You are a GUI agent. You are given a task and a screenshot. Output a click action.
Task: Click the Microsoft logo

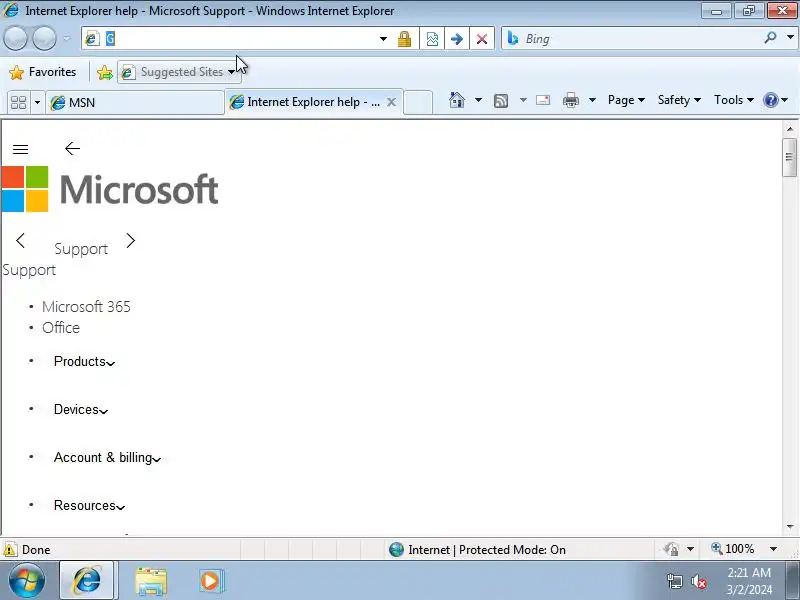(x=110, y=189)
